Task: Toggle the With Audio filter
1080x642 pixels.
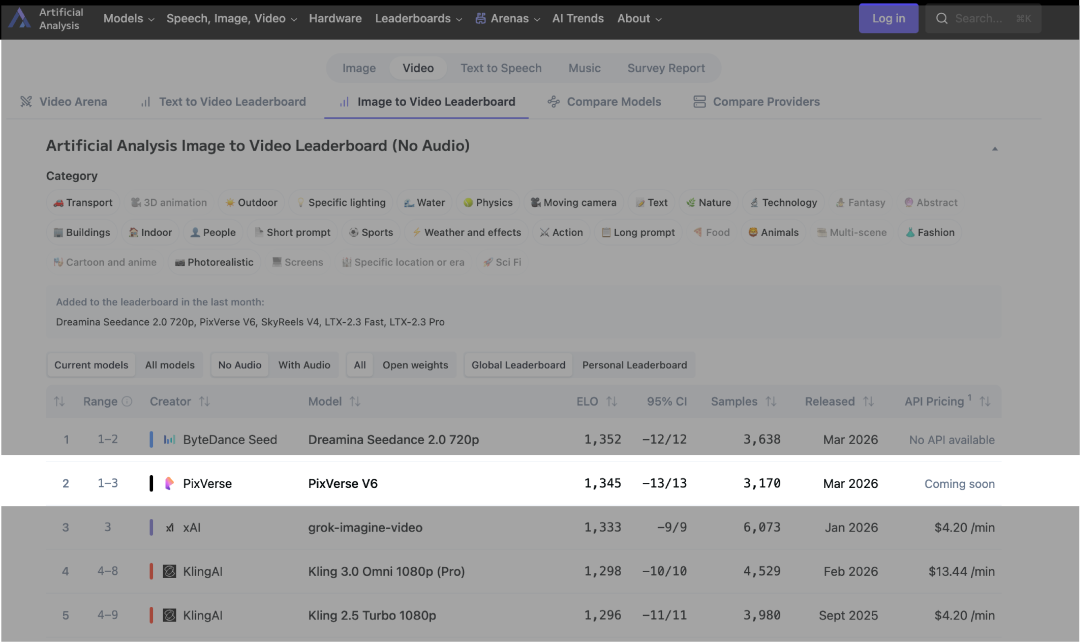Action: [304, 366]
